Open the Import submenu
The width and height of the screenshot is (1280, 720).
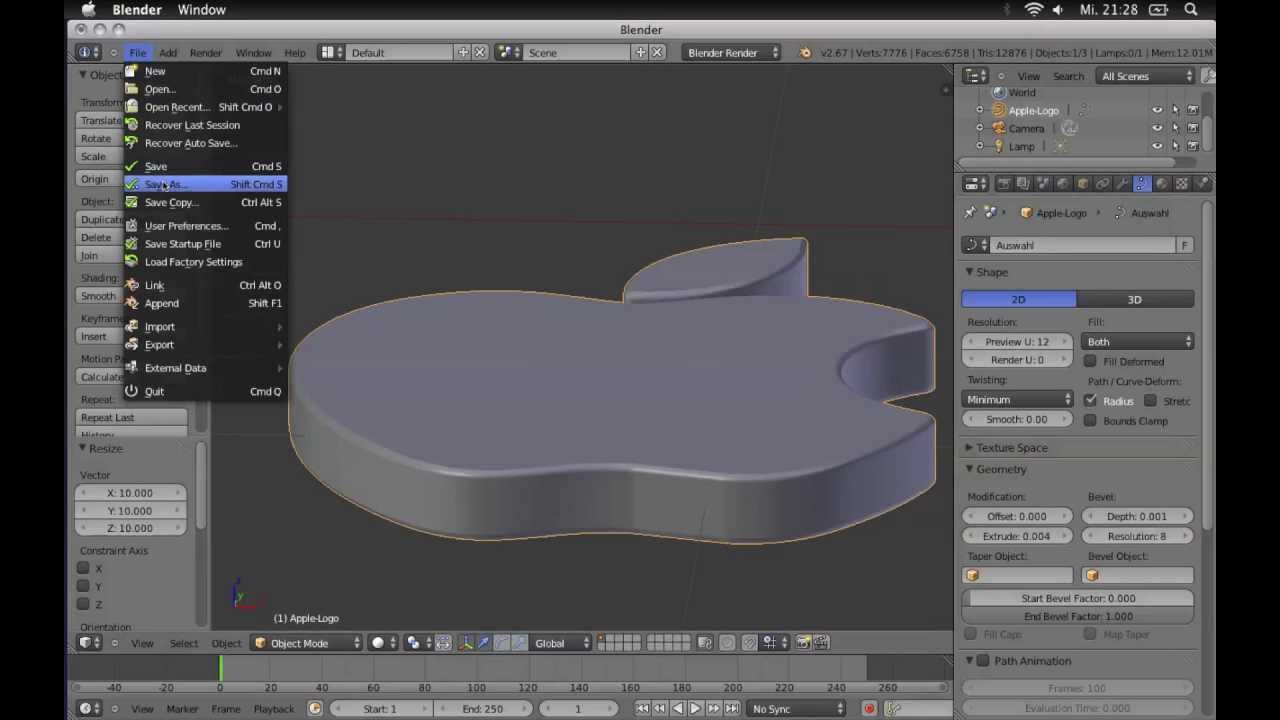coord(205,327)
